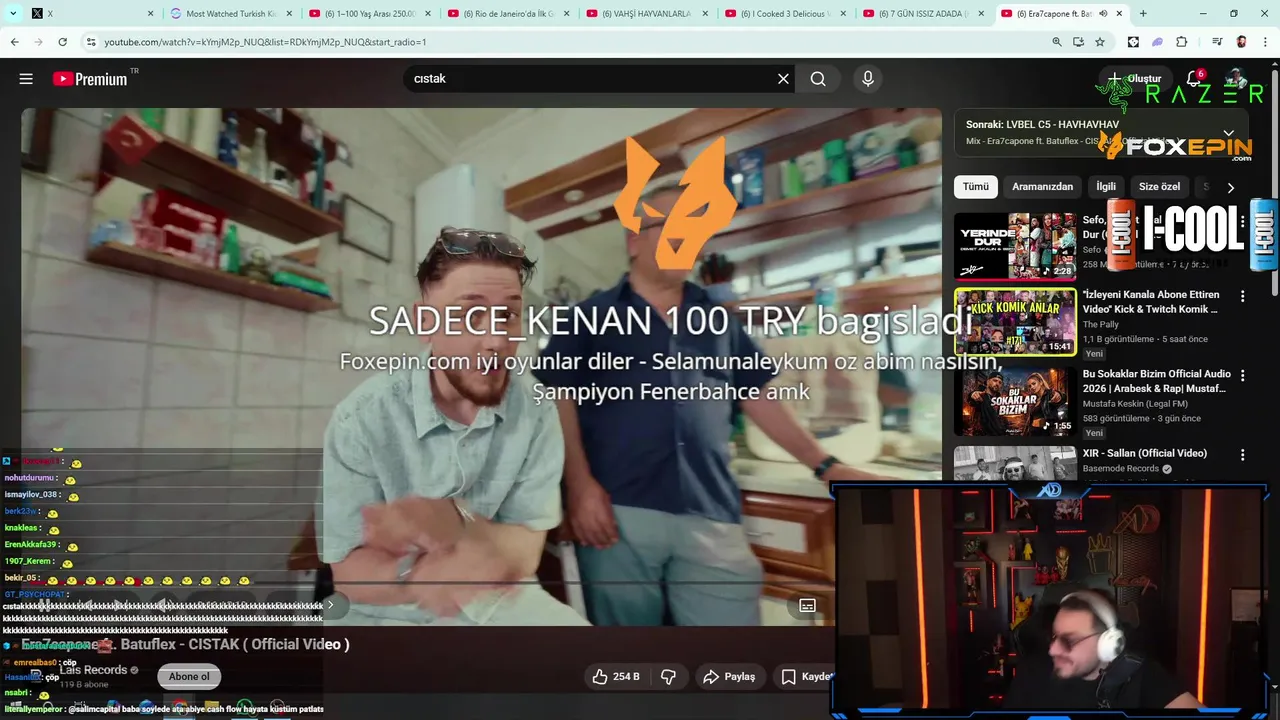The width and height of the screenshot is (1280, 720).
Task: Close the Era7capone tab
Action: 1119,14
